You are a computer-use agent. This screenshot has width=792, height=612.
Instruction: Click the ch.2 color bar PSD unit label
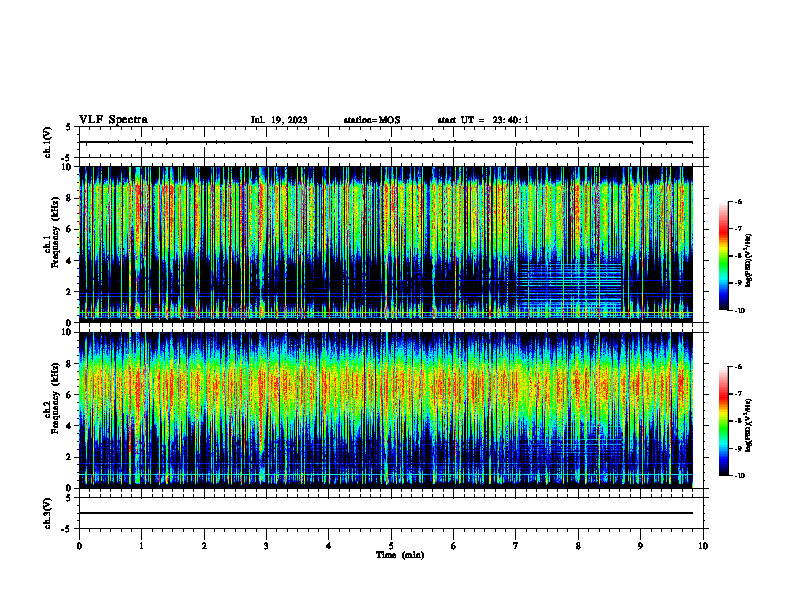(748, 425)
